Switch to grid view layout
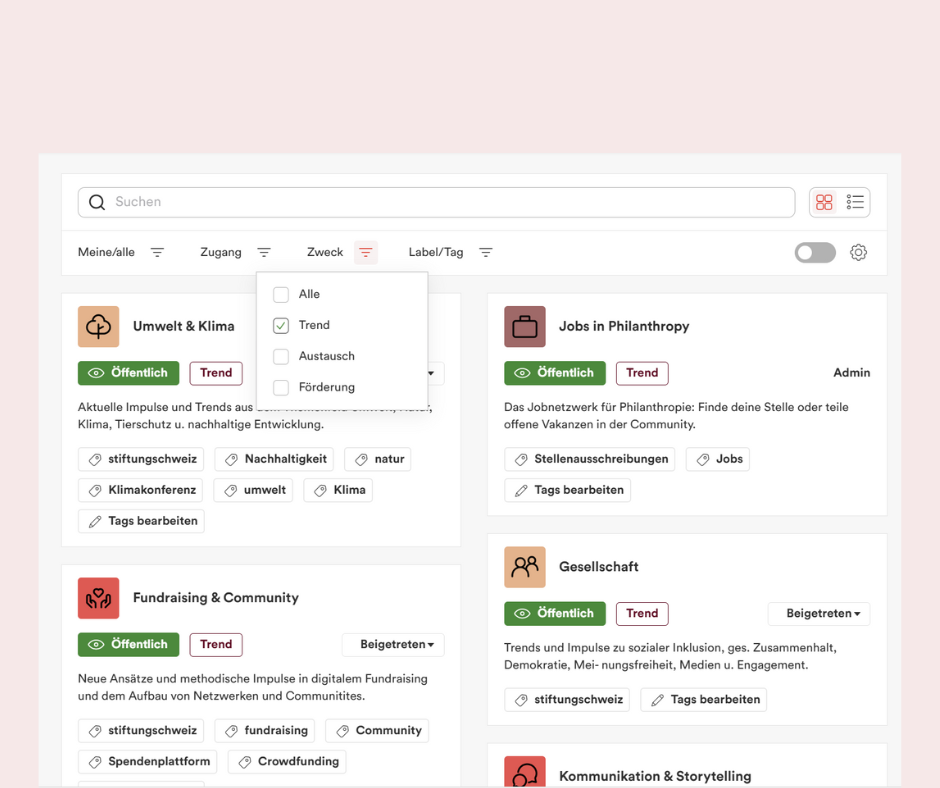 pos(824,202)
